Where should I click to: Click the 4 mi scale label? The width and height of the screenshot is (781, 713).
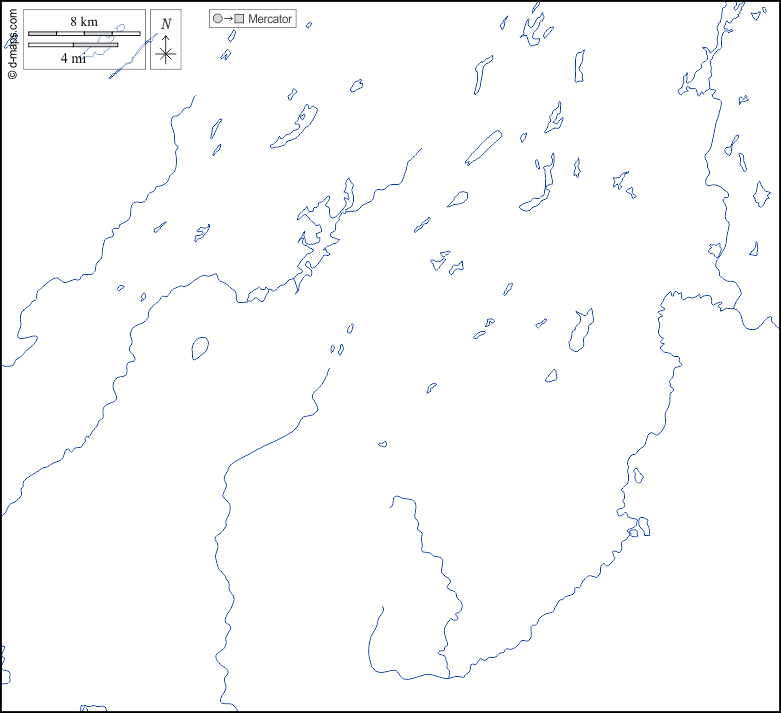point(72,58)
